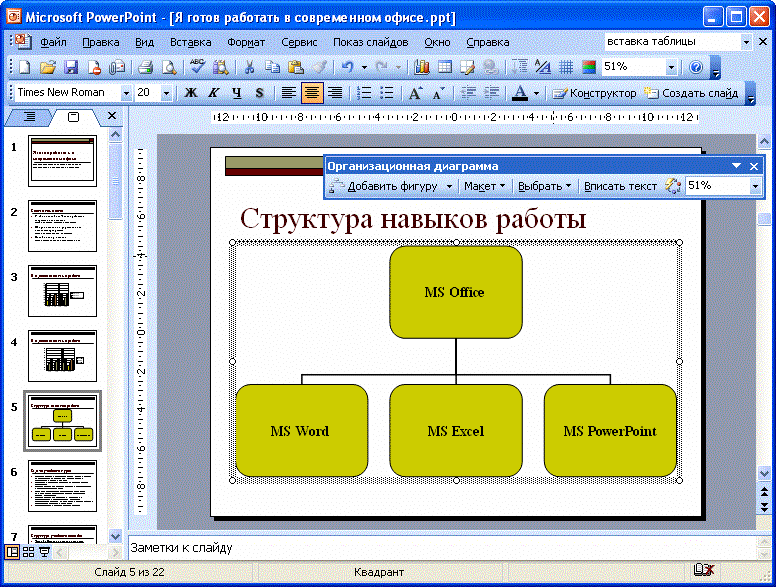Open the Файл menu
The image size is (776, 587).
click(53, 43)
